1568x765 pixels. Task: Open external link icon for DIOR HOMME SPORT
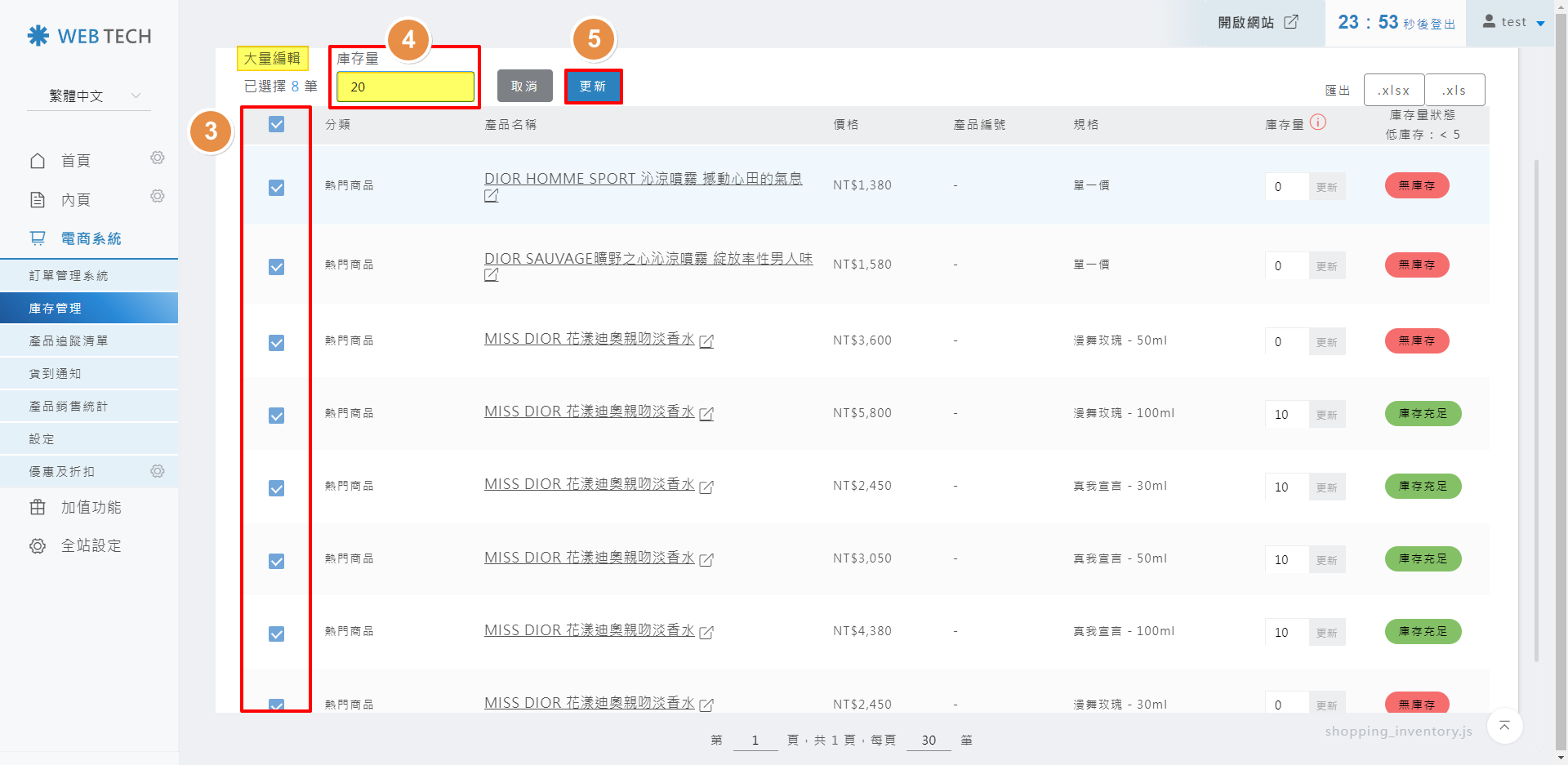coord(491,196)
